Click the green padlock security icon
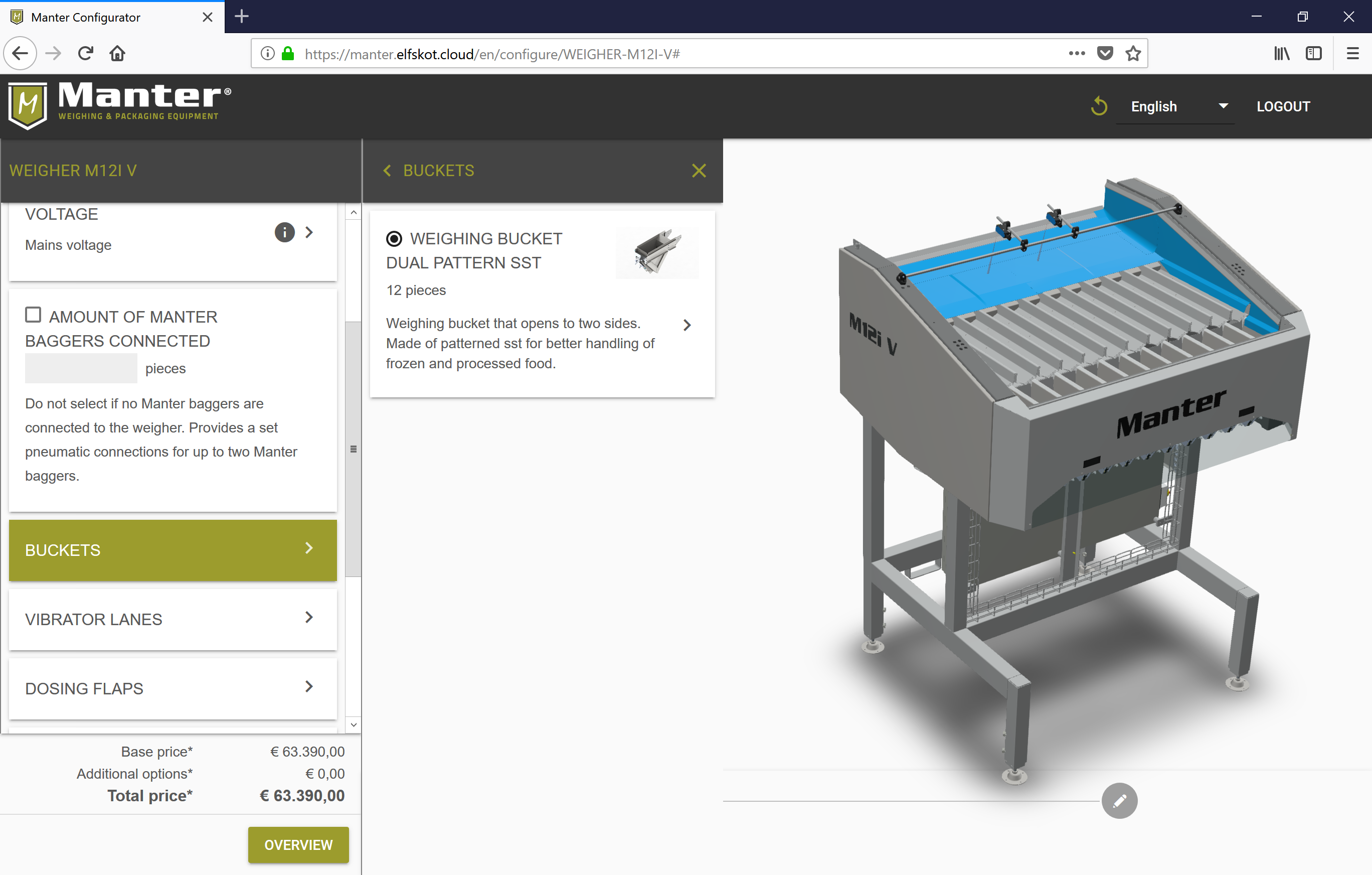The width and height of the screenshot is (1372, 875). [x=288, y=54]
